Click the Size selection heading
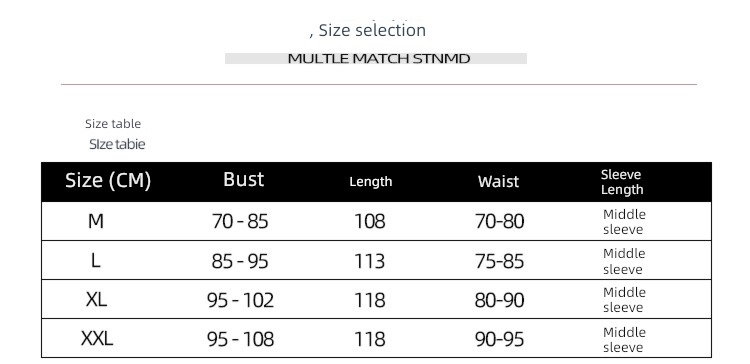 [x=367, y=30]
